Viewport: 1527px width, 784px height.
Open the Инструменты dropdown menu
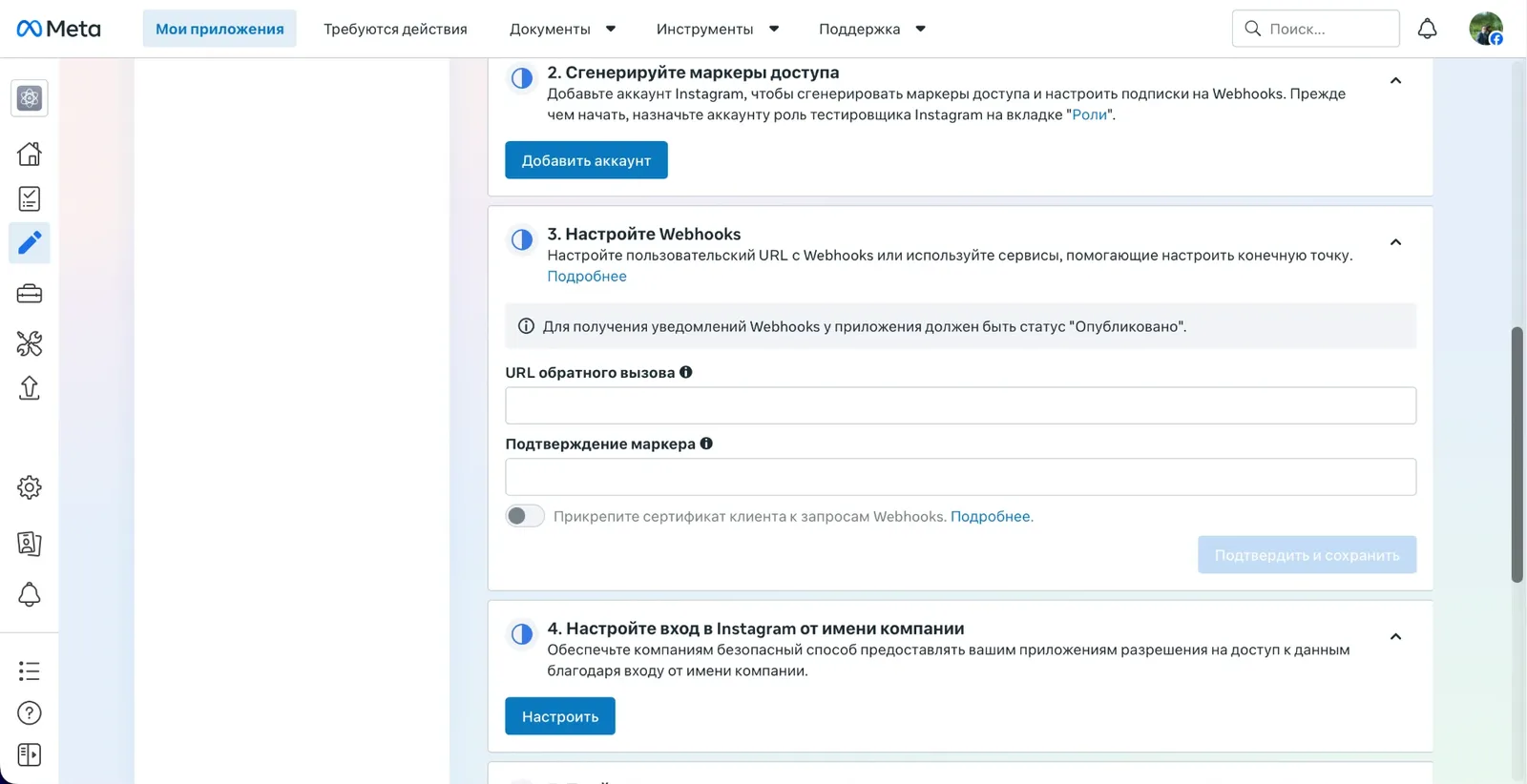coord(718,29)
